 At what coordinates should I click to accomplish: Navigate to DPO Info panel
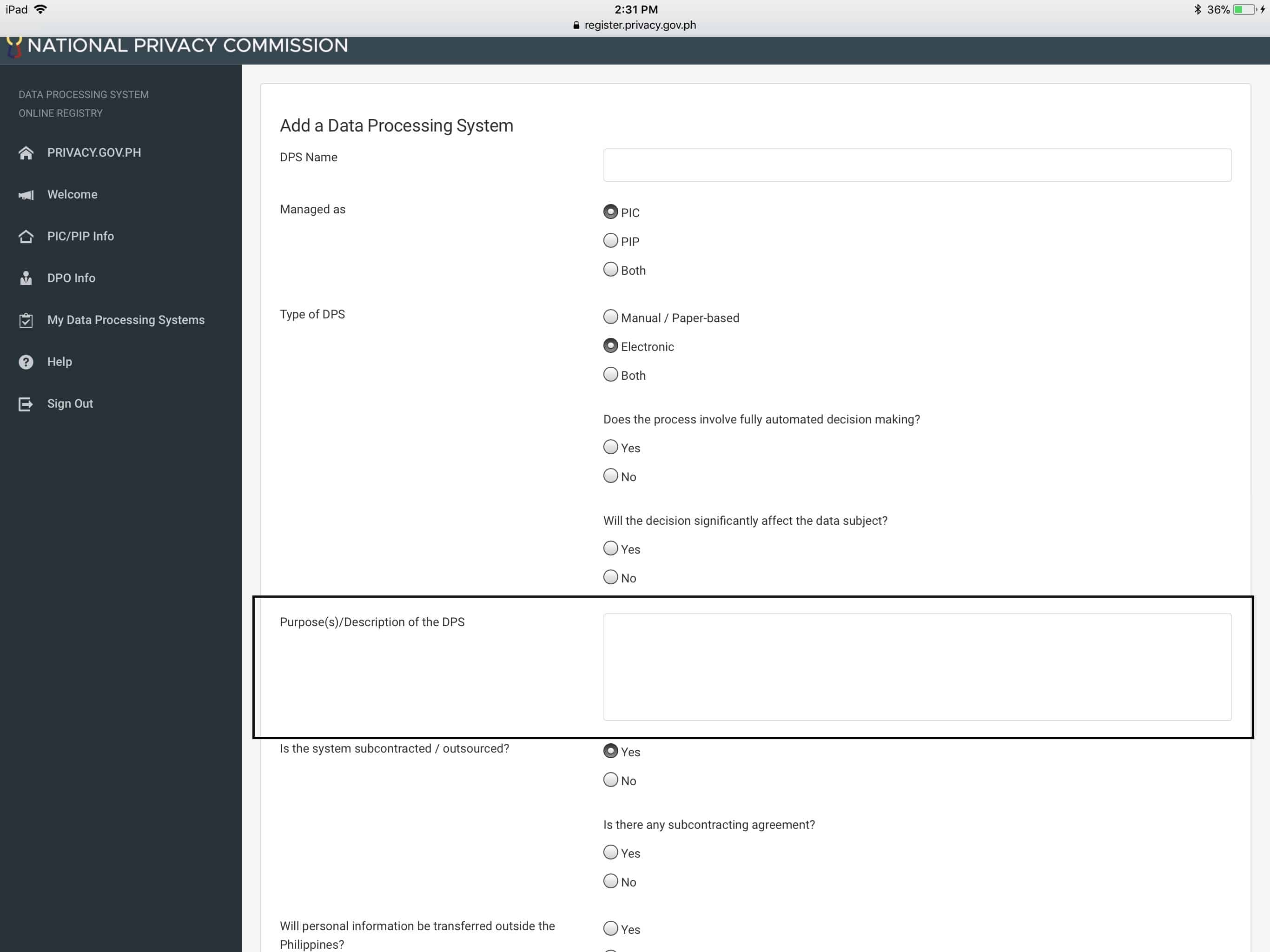[x=71, y=278]
